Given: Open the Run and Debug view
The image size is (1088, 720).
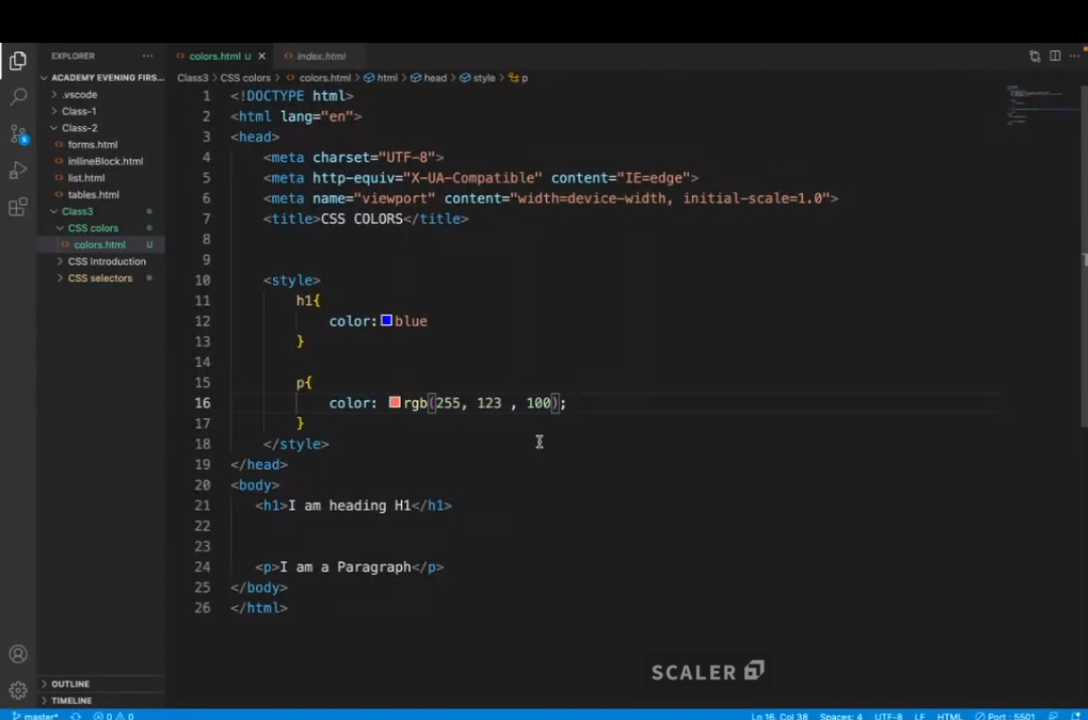Looking at the screenshot, I should click(18, 171).
